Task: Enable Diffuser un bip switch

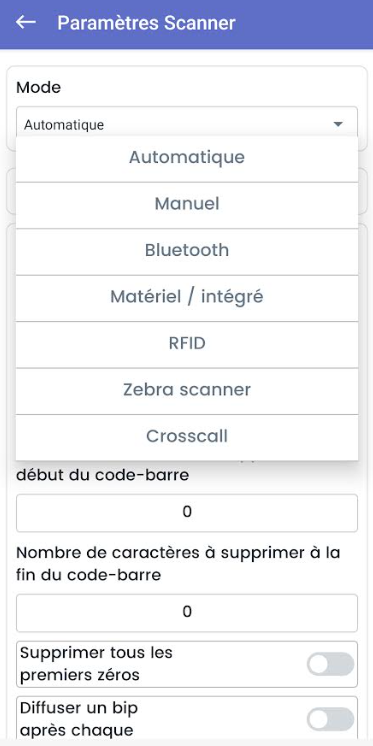Action: click(330, 719)
